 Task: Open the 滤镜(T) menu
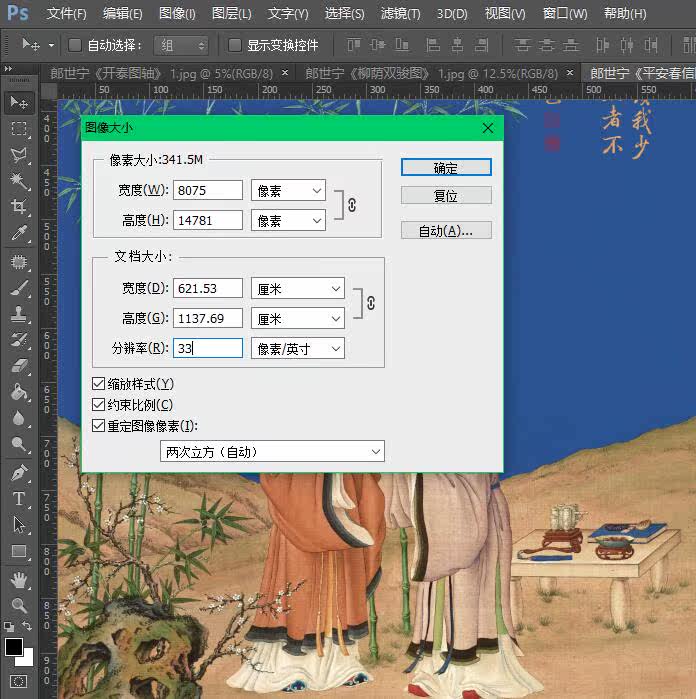click(x=400, y=14)
